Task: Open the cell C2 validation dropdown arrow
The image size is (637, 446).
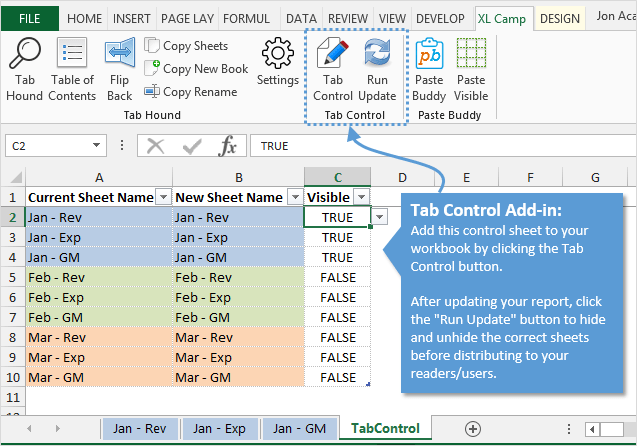Action: coord(380,217)
